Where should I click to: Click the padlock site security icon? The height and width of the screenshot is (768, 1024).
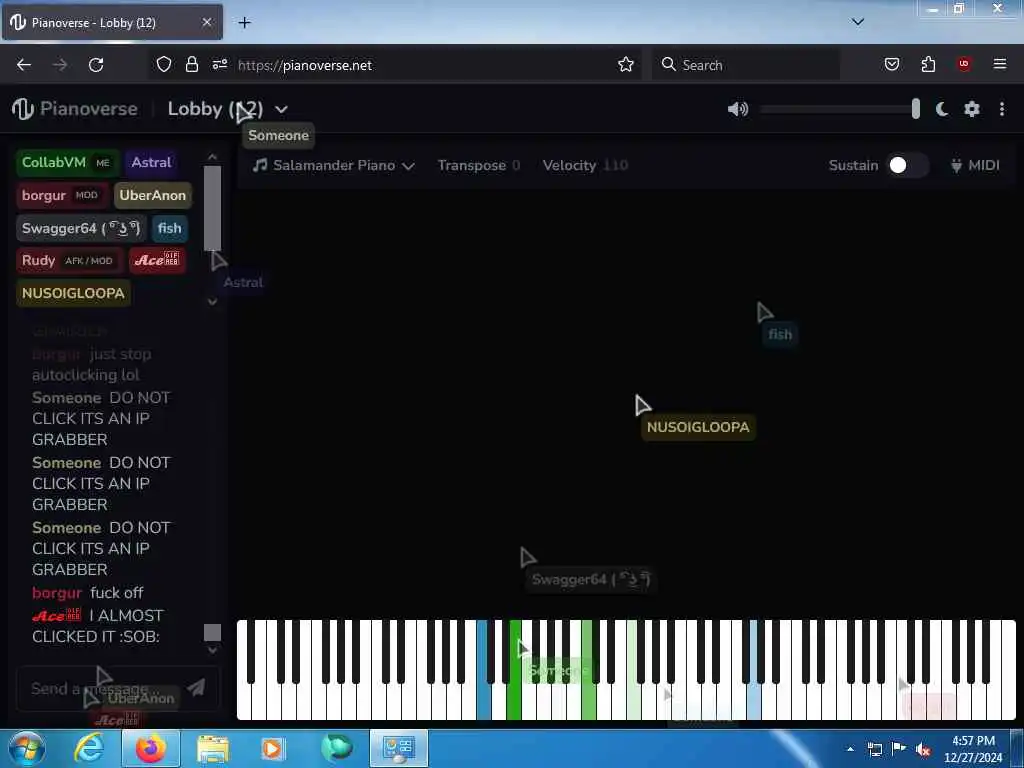coord(191,64)
